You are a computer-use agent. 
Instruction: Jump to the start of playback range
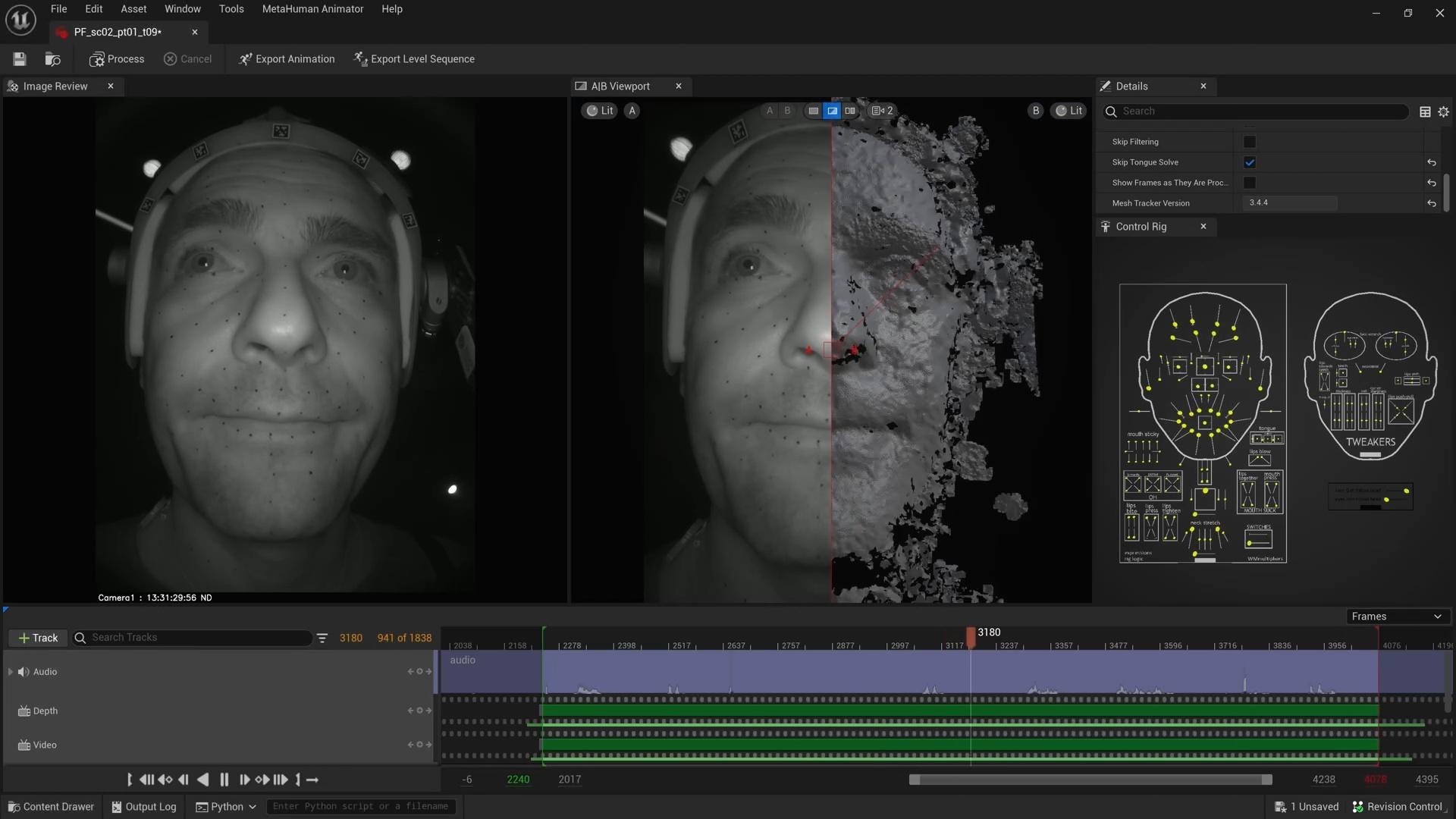(146, 780)
